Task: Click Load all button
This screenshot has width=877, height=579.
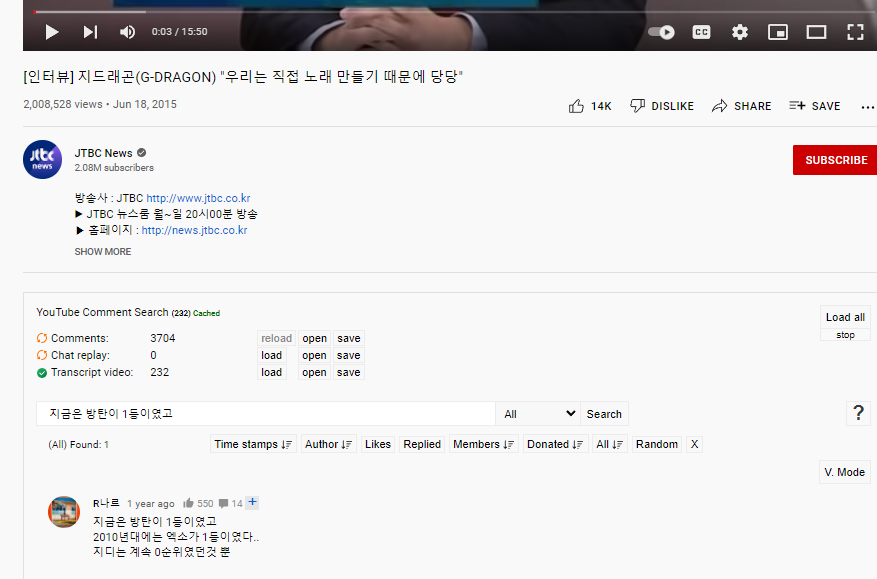Action: pyautogui.click(x=845, y=317)
